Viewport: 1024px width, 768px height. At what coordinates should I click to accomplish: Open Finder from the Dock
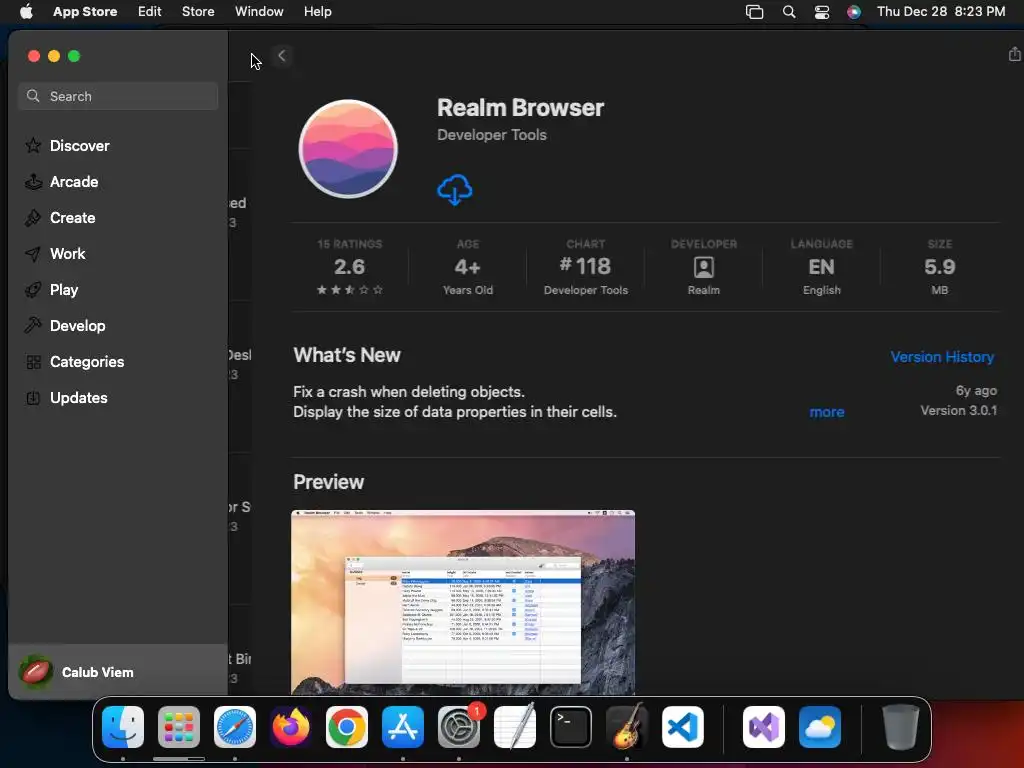click(x=123, y=727)
